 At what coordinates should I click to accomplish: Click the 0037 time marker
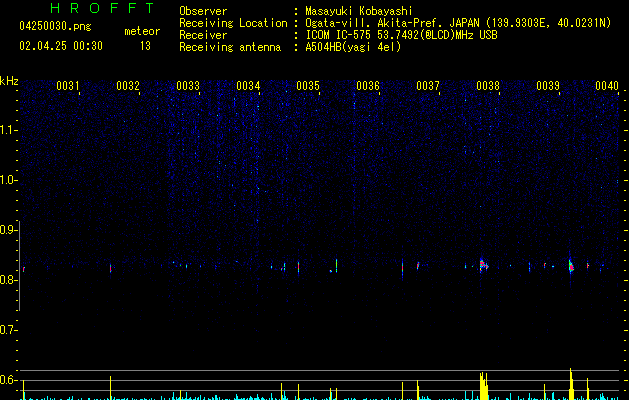pos(428,86)
